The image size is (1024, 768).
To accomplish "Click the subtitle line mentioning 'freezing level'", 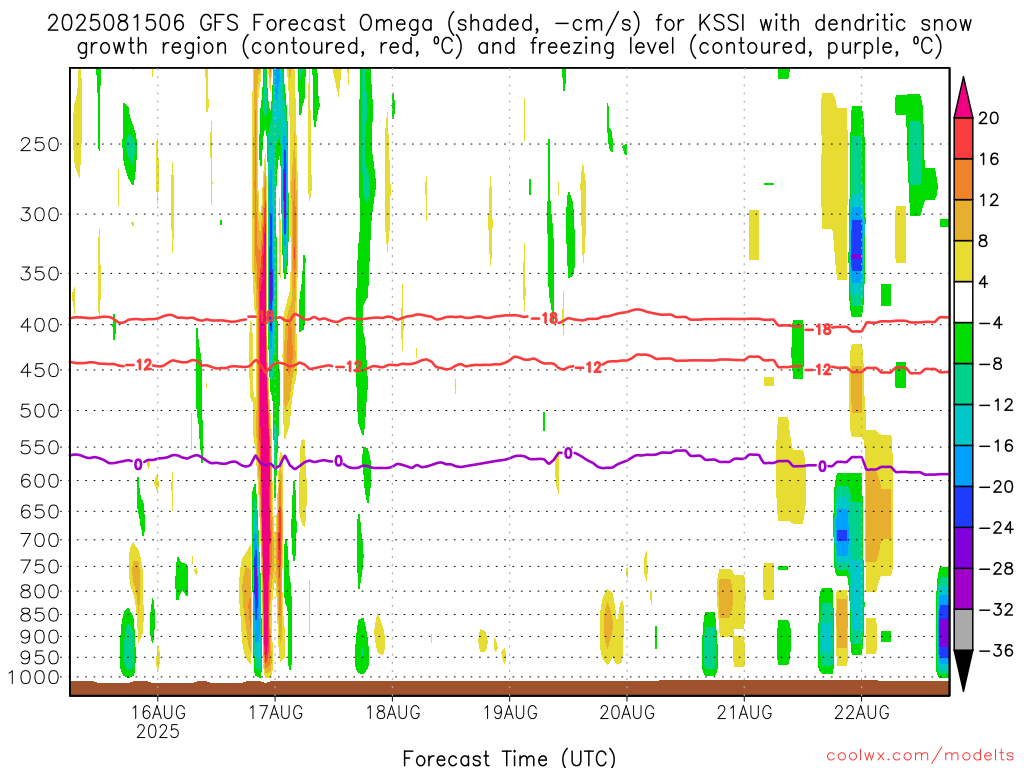I will coord(509,47).
